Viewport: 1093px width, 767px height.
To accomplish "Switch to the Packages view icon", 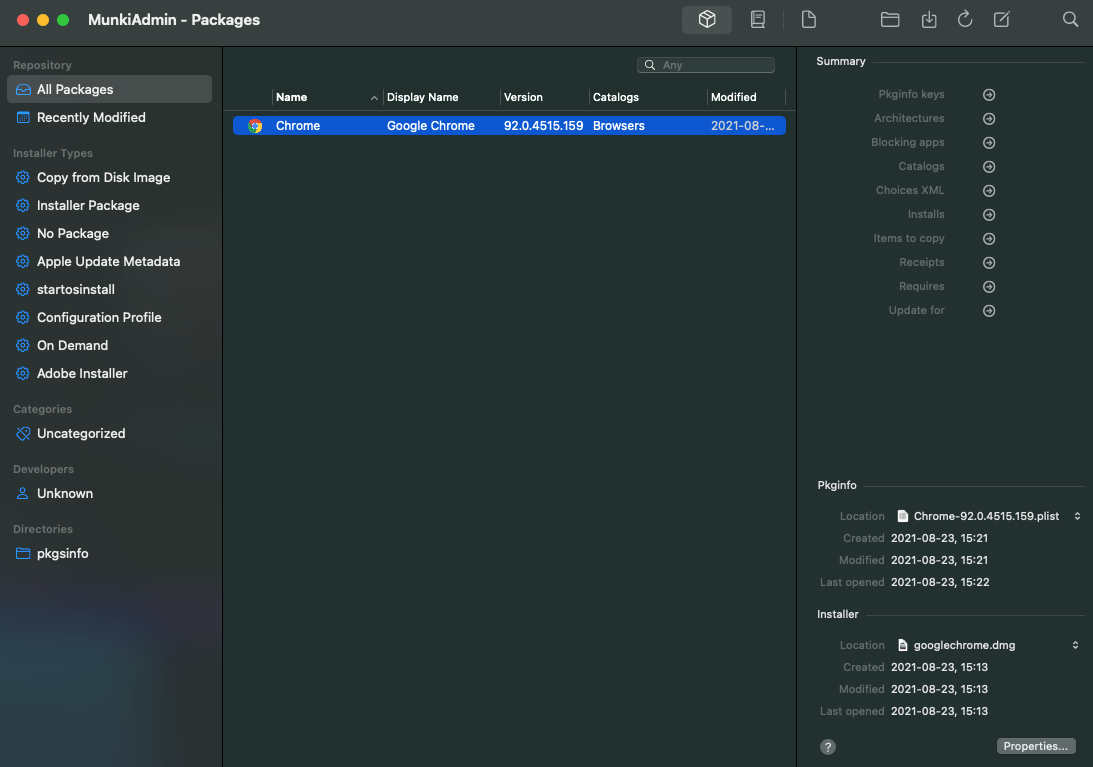I will [707, 20].
